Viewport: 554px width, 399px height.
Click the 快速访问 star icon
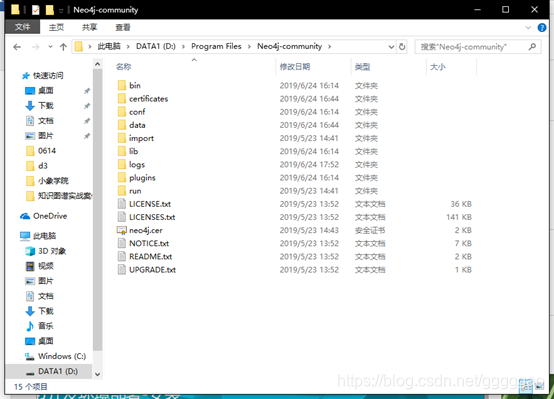point(25,76)
